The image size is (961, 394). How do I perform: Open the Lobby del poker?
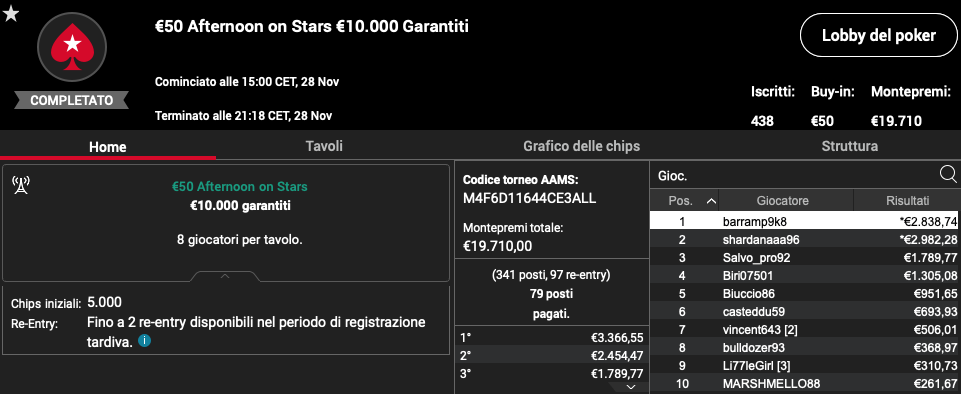879,36
